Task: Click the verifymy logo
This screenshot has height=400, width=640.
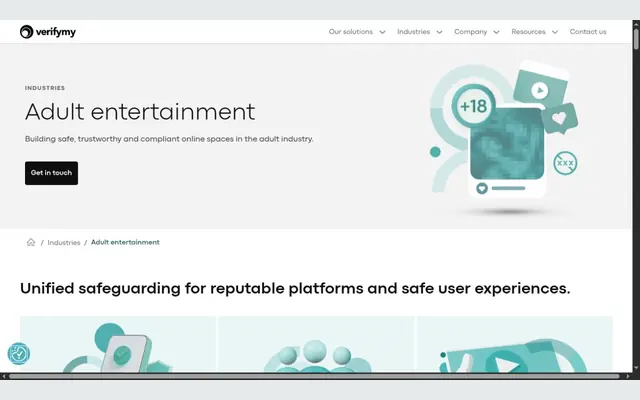Action: (48, 31)
